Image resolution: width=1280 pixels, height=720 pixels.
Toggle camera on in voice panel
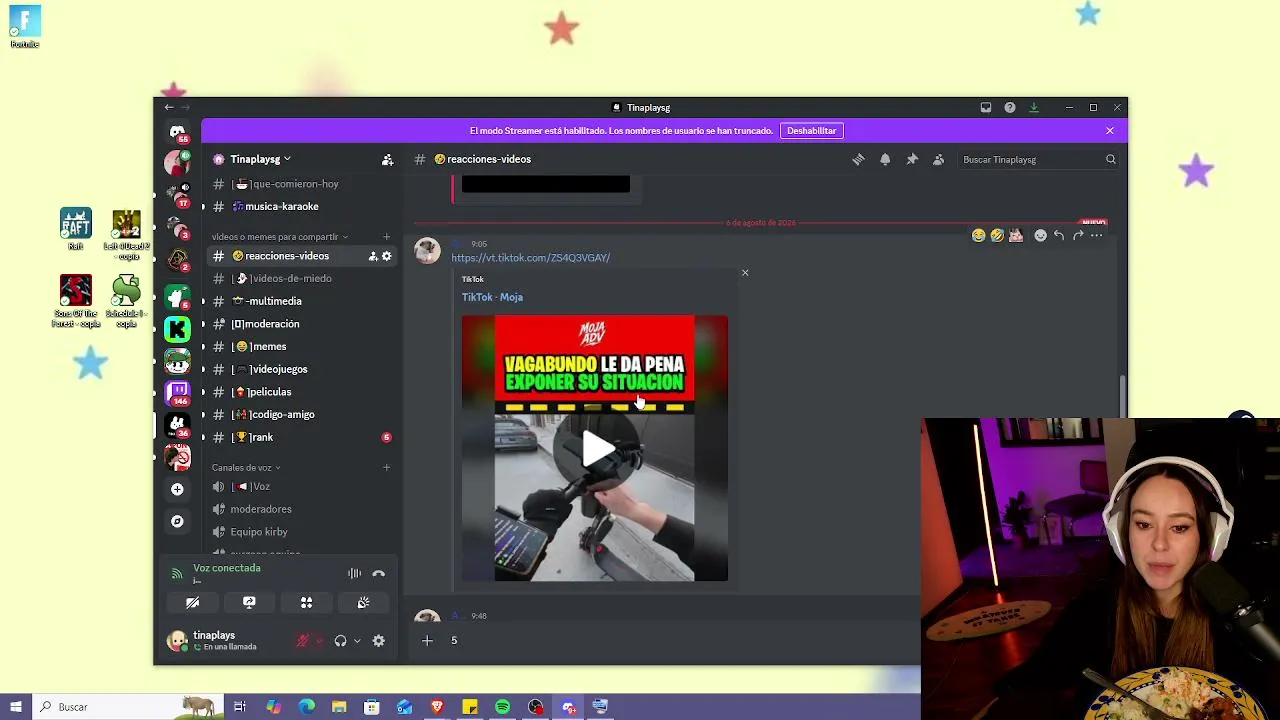[x=192, y=602]
